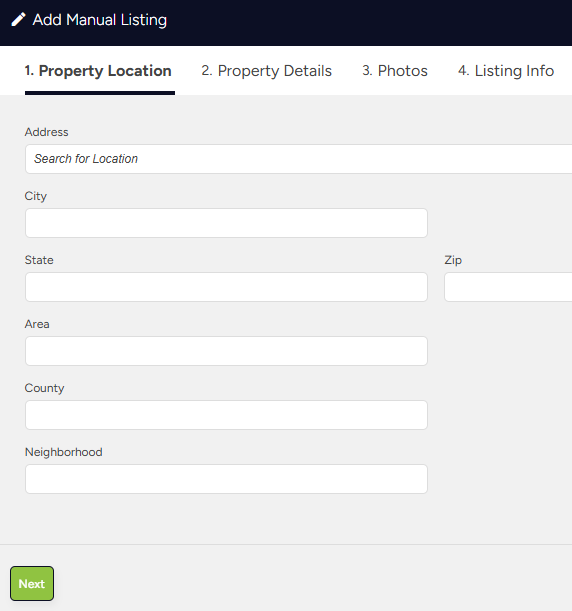Focus the County input field
572x611 pixels.
(226, 415)
